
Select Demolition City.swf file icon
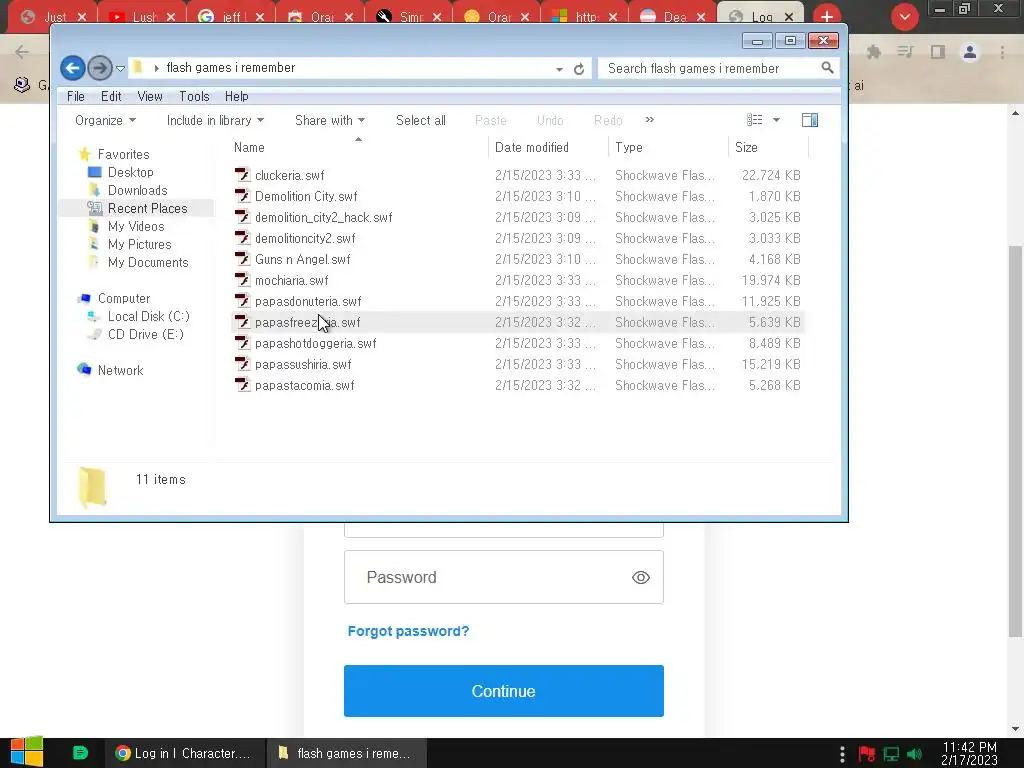[242, 196]
